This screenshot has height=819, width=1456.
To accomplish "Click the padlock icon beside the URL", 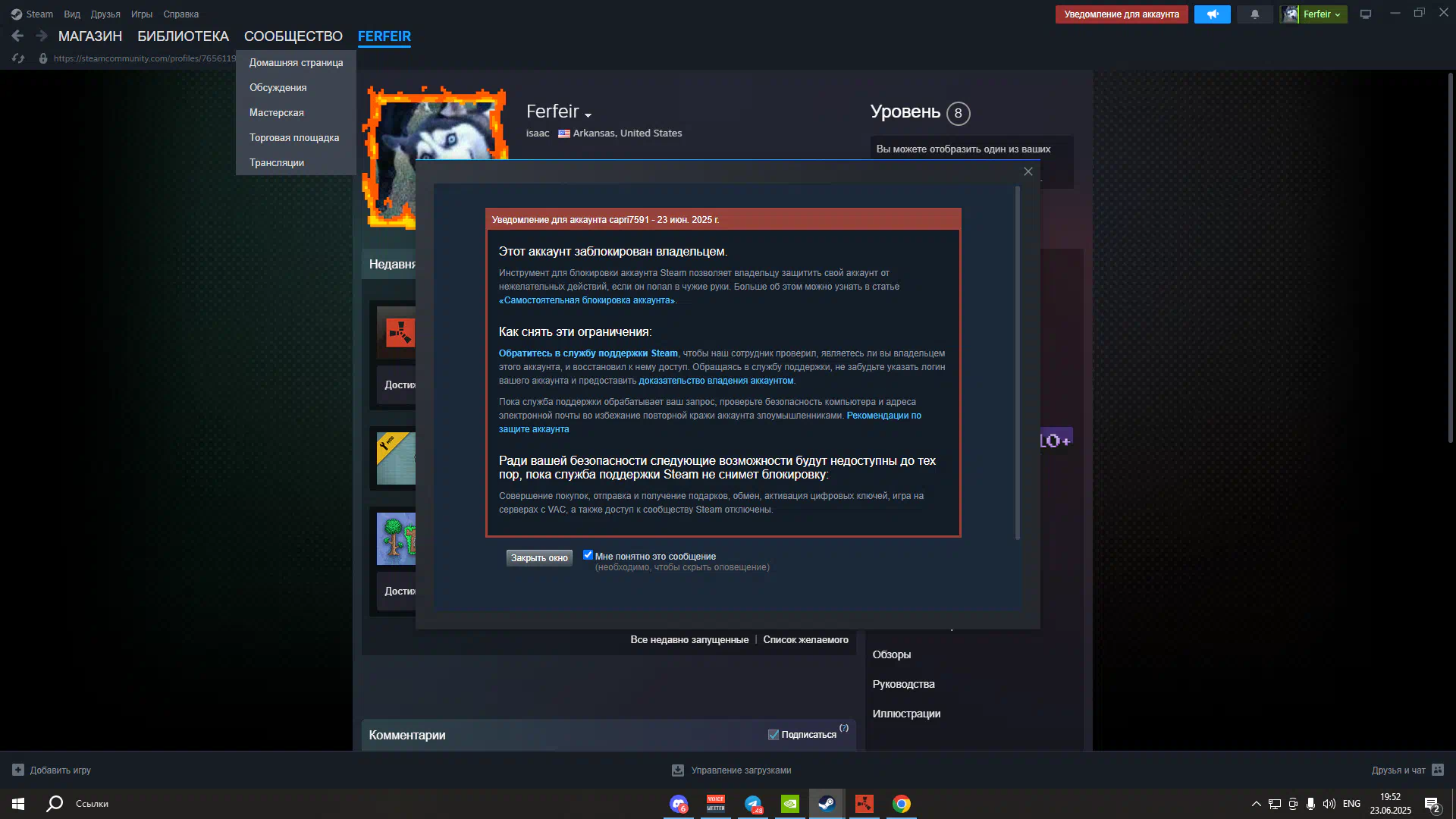I will (x=43, y=58).
